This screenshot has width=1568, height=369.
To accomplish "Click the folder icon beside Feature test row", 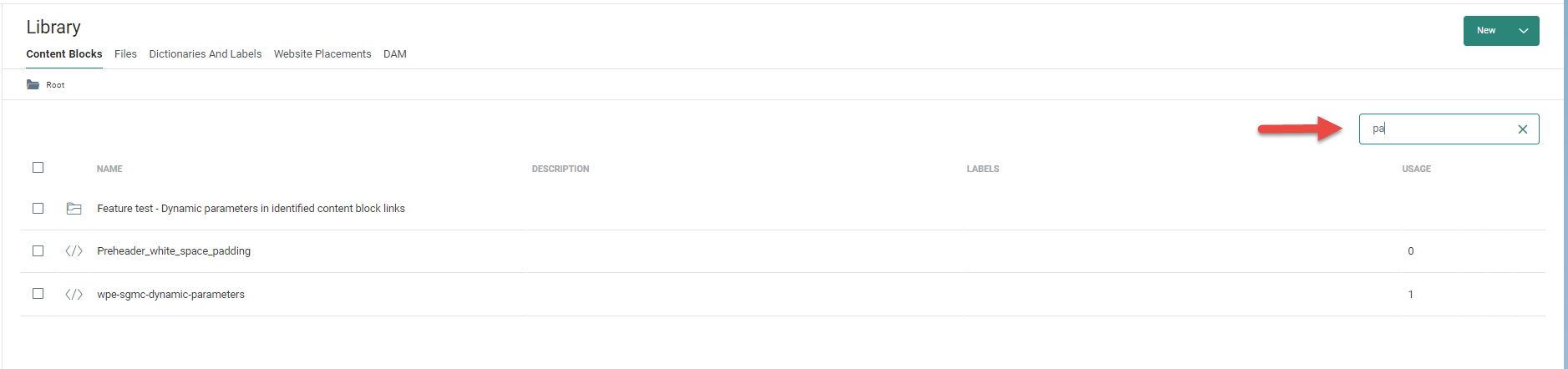I will [x=74, y=209].
